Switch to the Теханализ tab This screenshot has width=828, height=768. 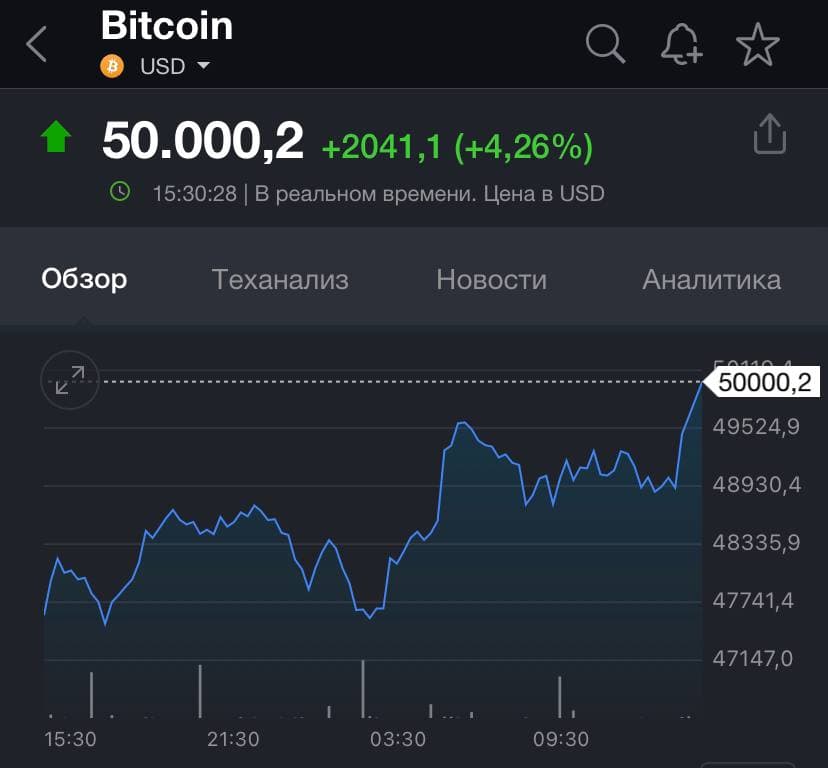(x=280, y=279)
